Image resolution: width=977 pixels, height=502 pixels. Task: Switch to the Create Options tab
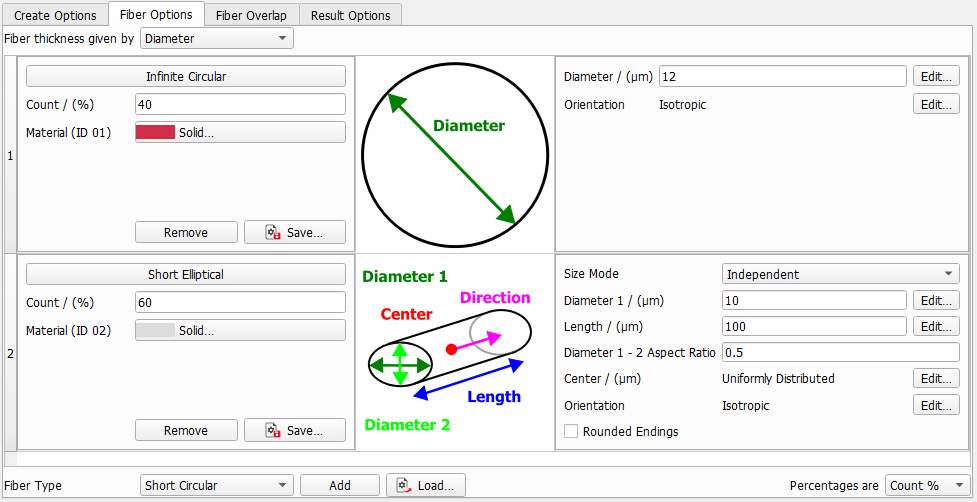click(x=55, y=15)
